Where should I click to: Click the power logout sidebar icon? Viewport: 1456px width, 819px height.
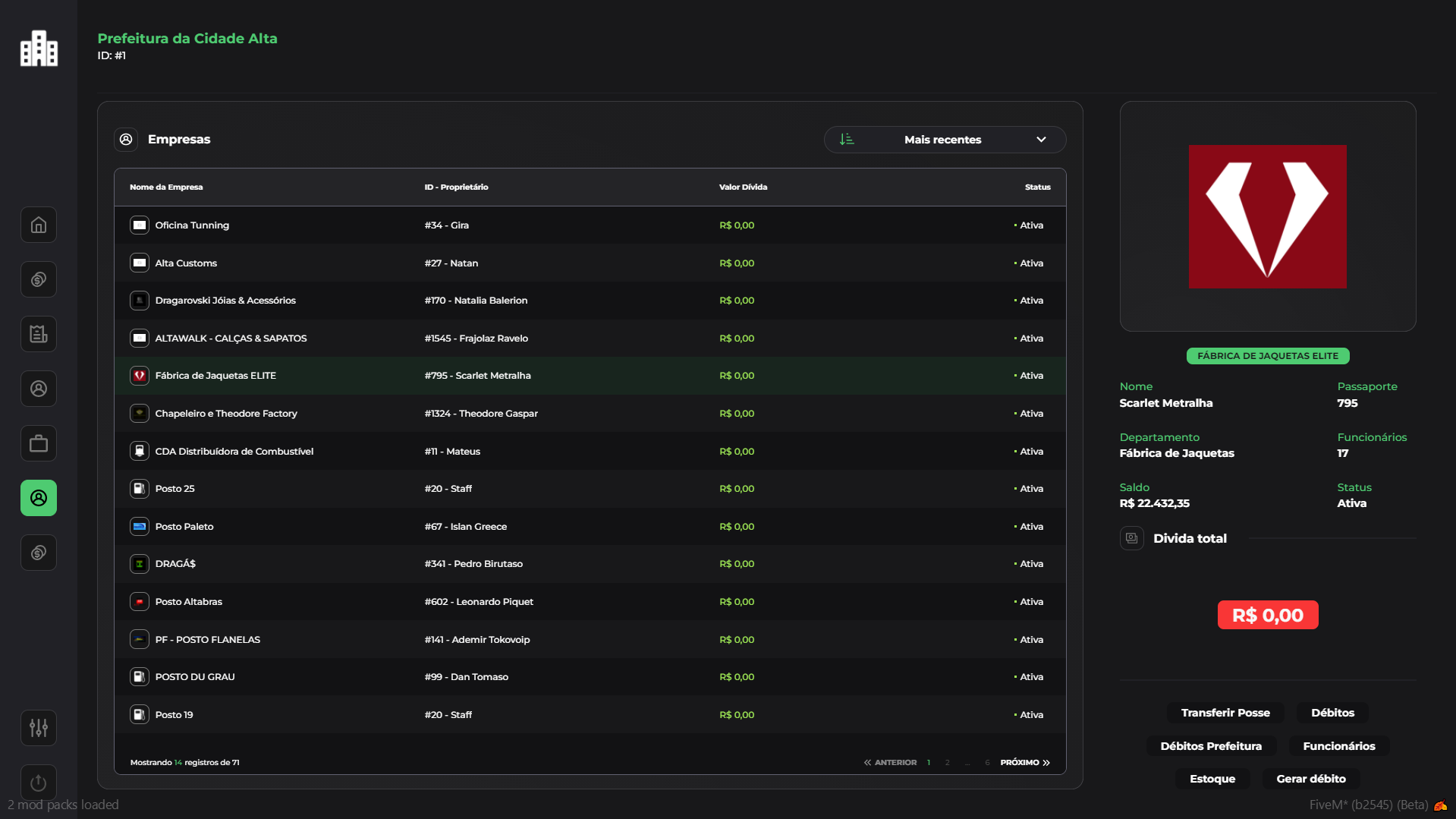pyautogui.click(x=39, y=783)
